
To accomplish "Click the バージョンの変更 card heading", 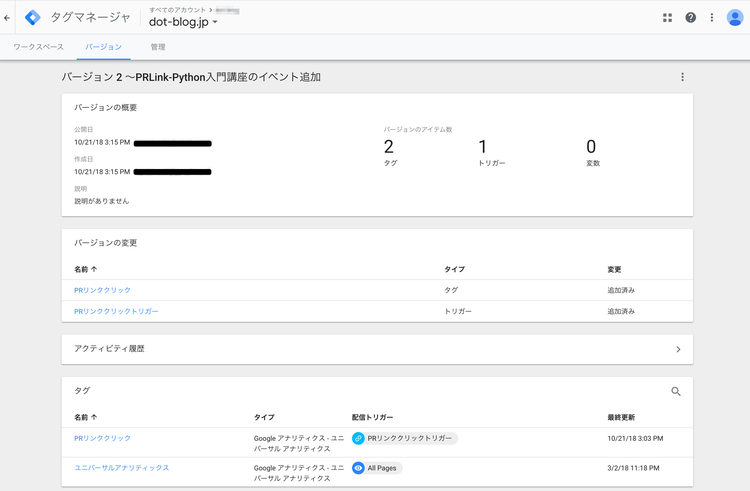I will 105,243.
